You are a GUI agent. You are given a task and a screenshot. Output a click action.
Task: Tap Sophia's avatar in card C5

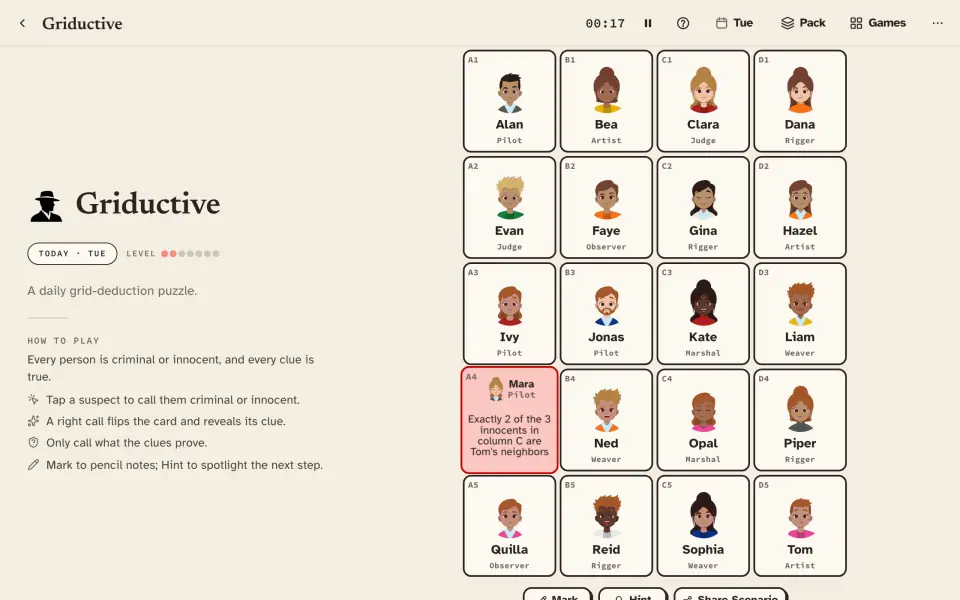click(703, 515)
